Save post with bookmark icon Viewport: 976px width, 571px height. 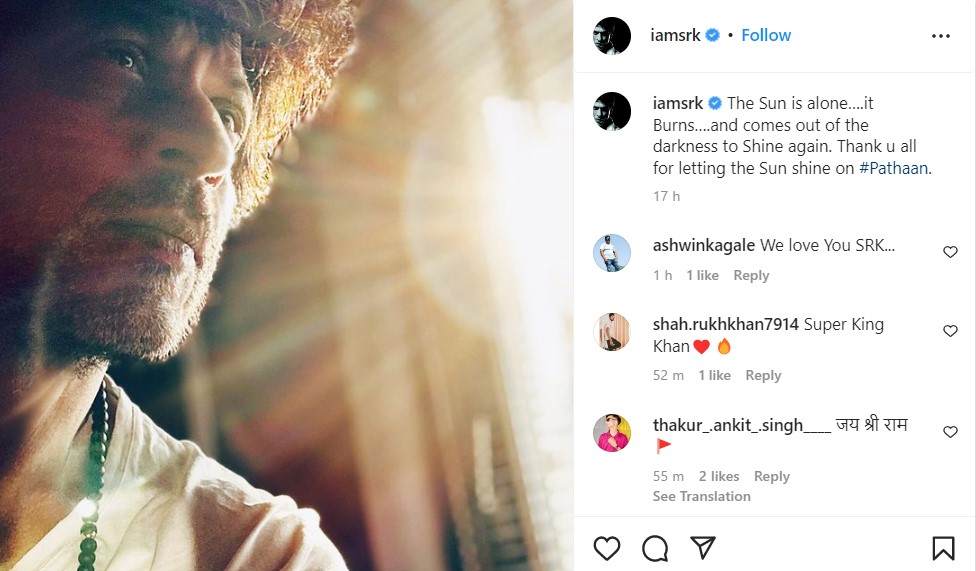943,548
